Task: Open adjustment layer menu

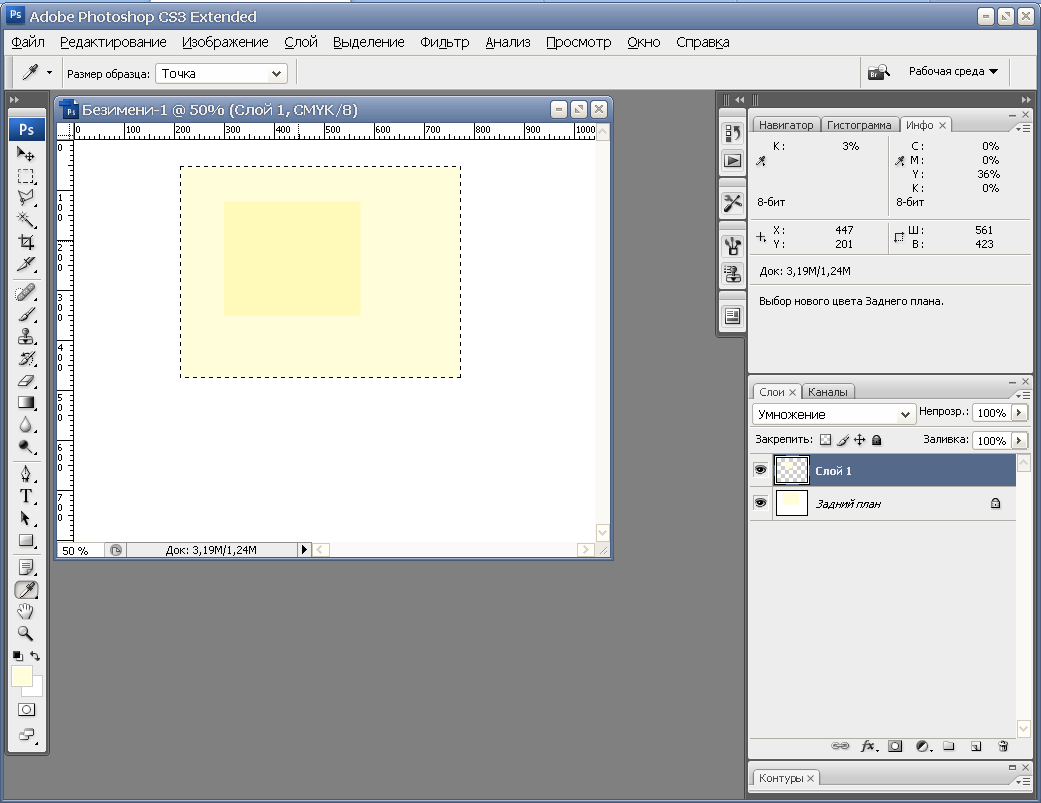Action: click(x=923, y=746)
